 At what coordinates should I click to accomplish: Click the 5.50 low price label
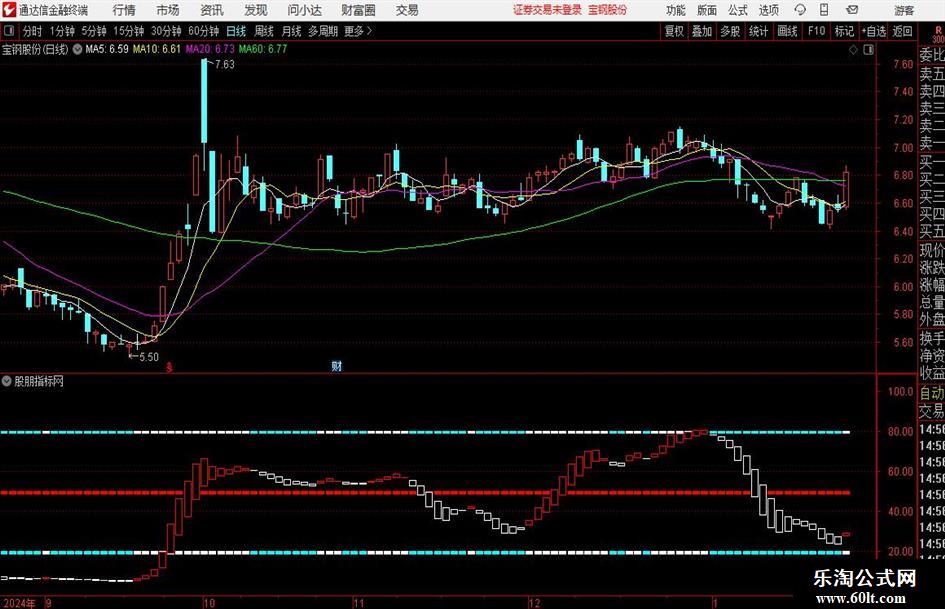click(x=149, y=357)
